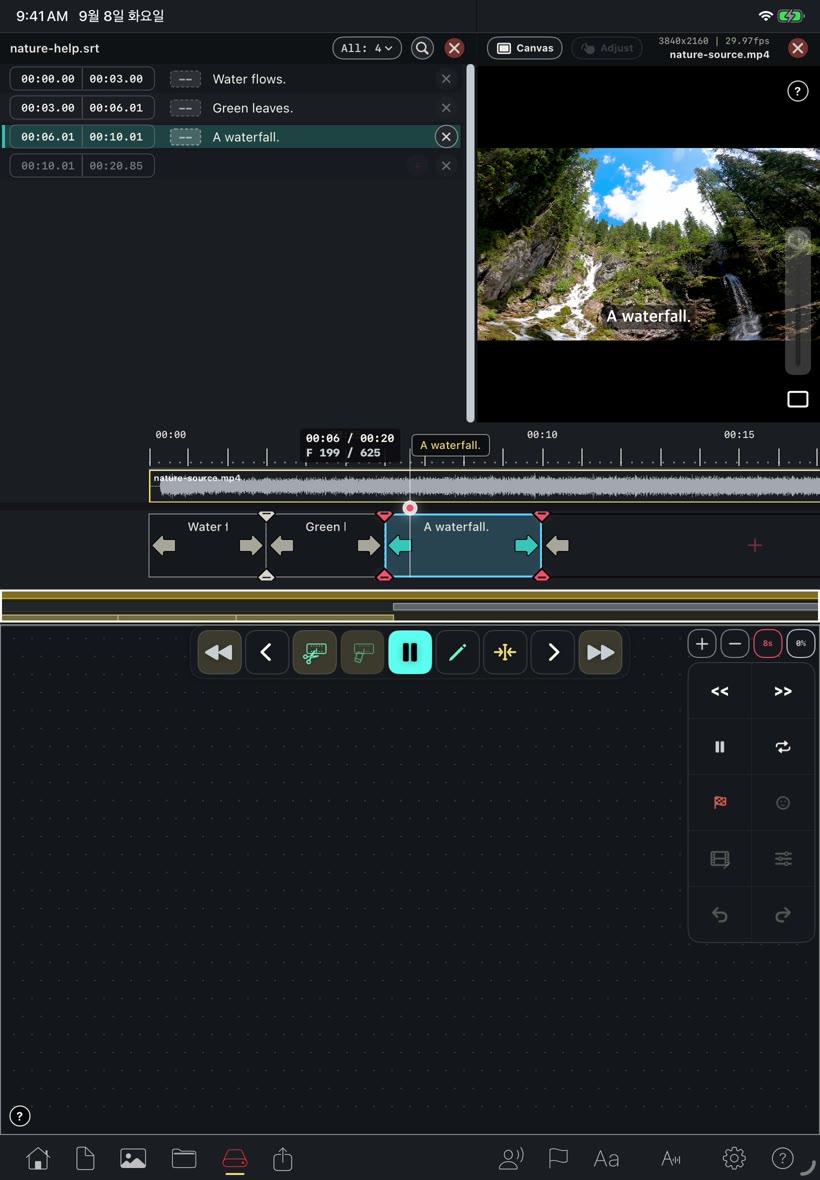The height and width of the screenshot is (1180, 820).
Task: Select the 'Water flows.' subtitle text
Action: coord(249,79)
